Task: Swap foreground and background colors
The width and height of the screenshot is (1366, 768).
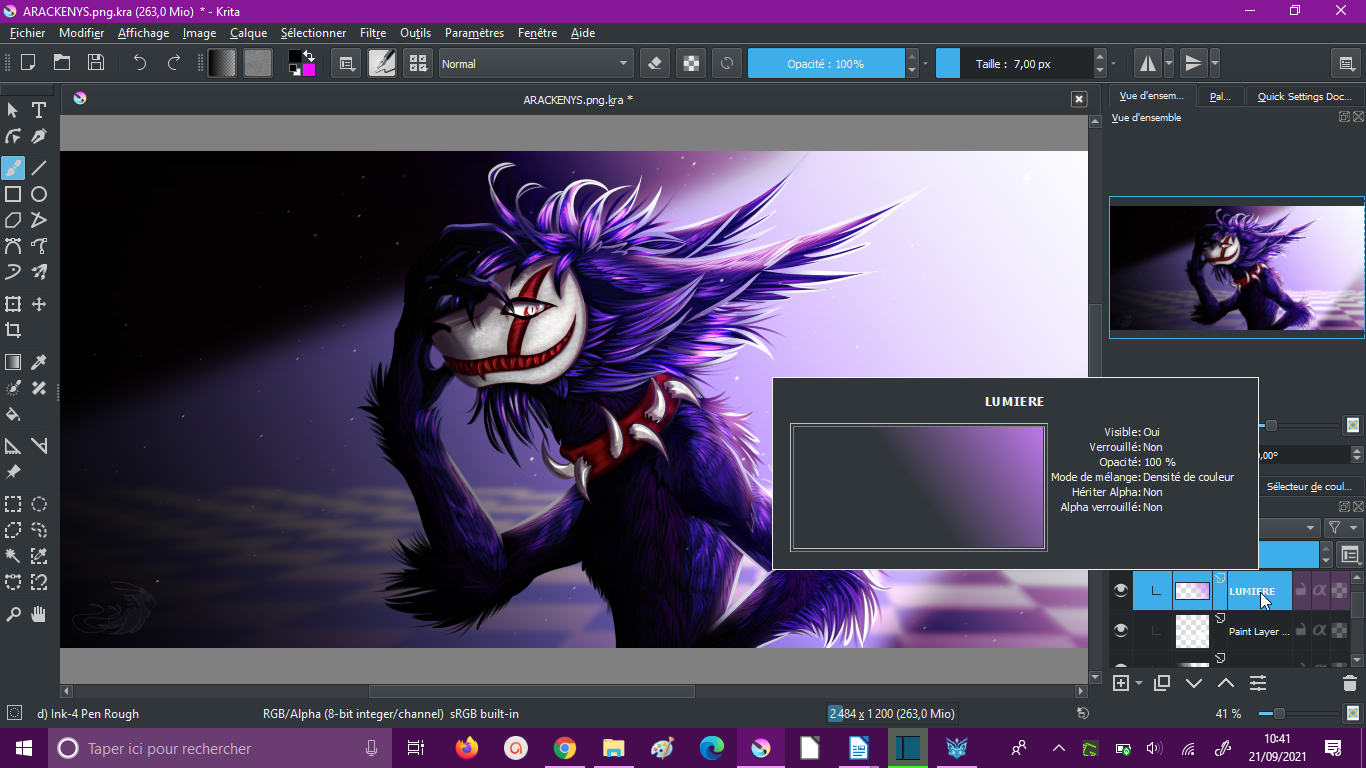Action: pos(310,55)
